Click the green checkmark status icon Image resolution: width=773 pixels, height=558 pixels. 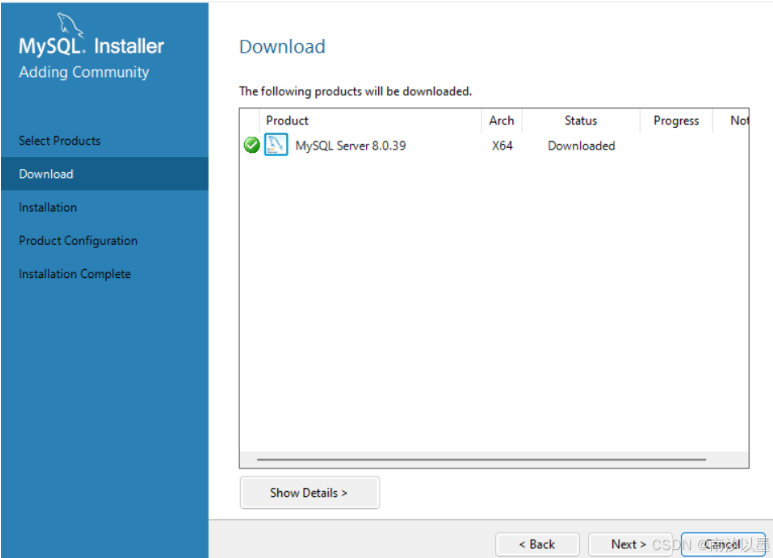[x=252, y=146]
